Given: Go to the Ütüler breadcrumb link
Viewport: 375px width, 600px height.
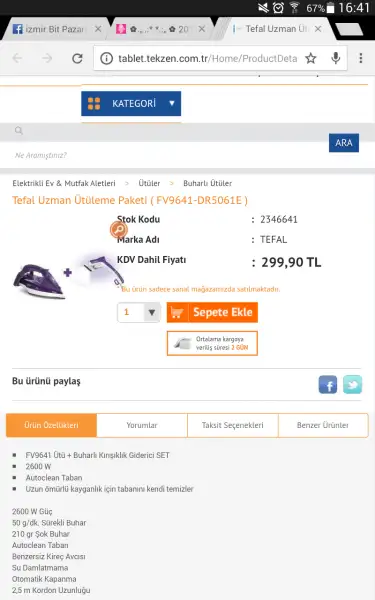Looking at the screenshot, I should pyautogui.click(x=149, y=183).
